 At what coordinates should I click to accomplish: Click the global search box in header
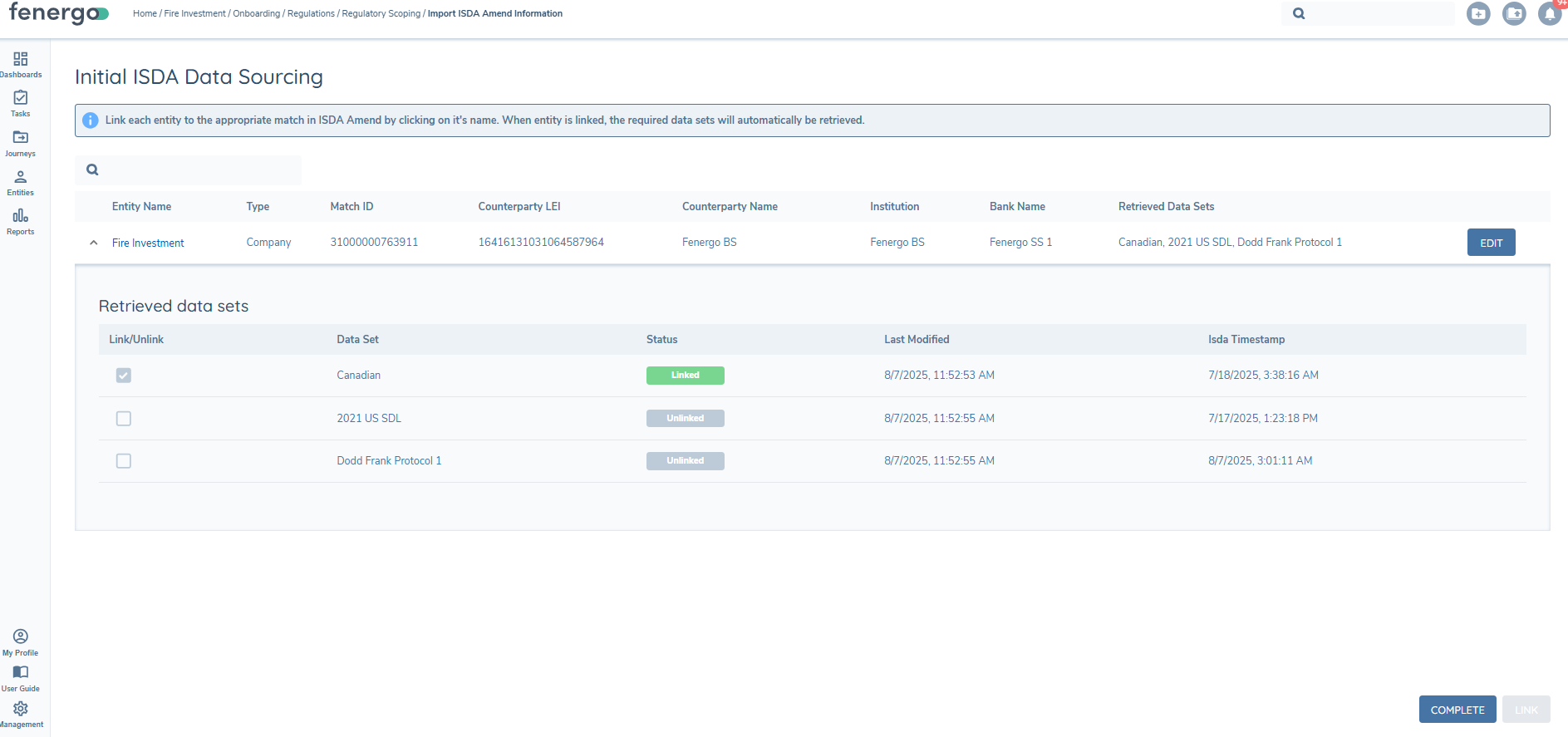(x=1375, y=14)
